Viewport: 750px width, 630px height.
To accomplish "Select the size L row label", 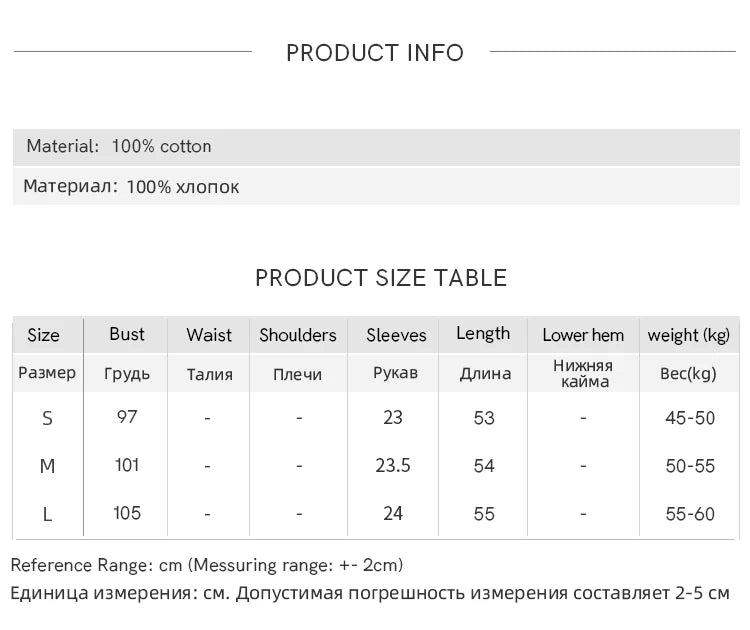I will (47, 515).
